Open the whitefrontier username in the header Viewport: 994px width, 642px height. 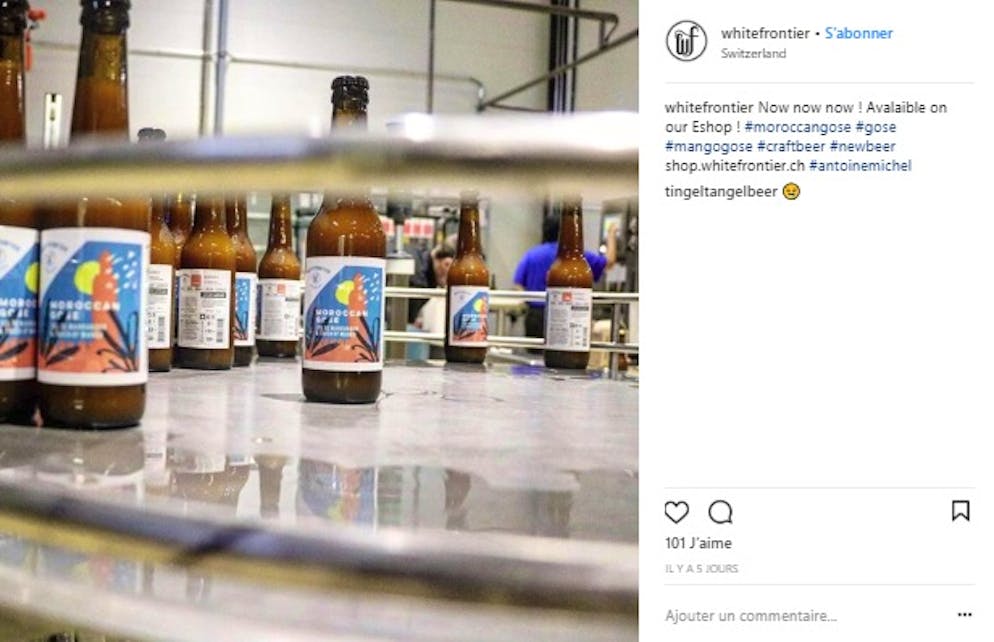[x=765, y=33]
